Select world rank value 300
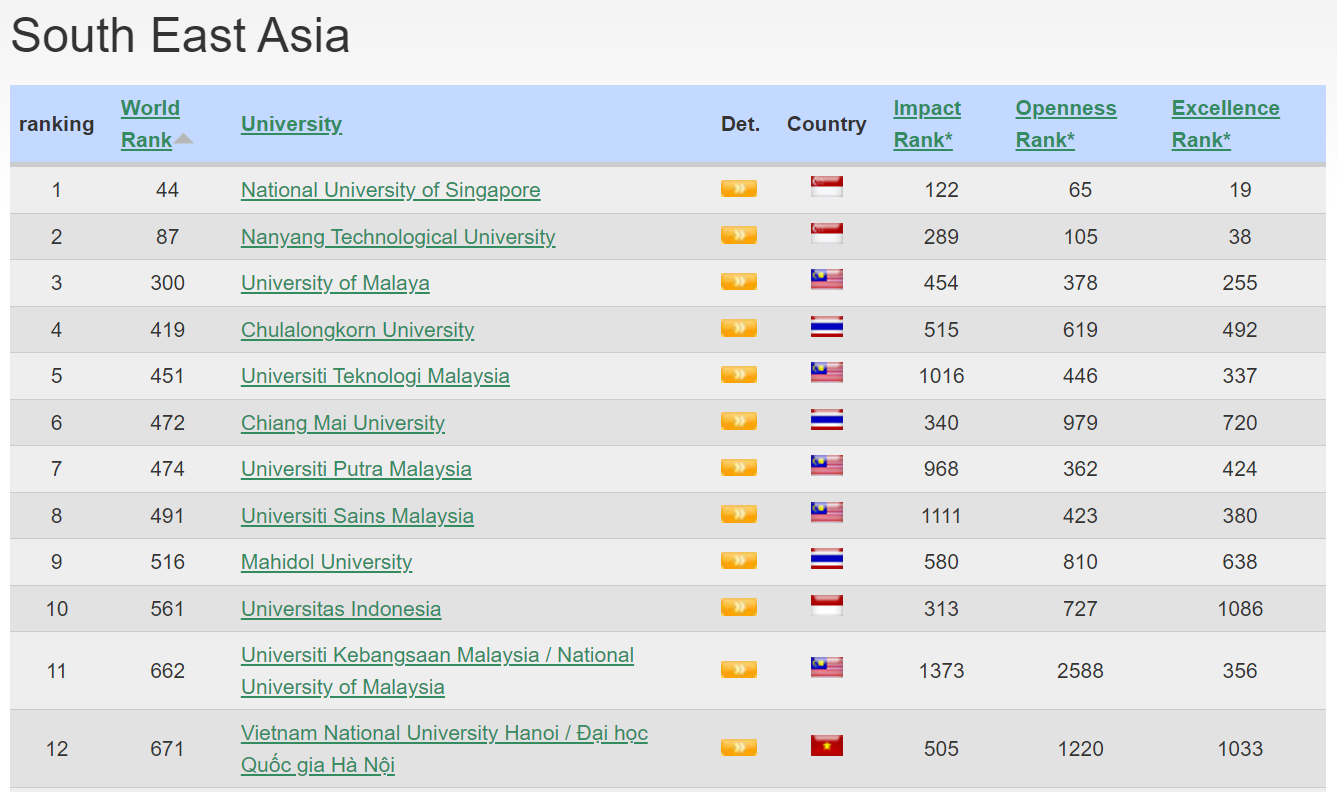Image resolution: width=1337 pixels, height=792 pixels. [x=167, y=283]
